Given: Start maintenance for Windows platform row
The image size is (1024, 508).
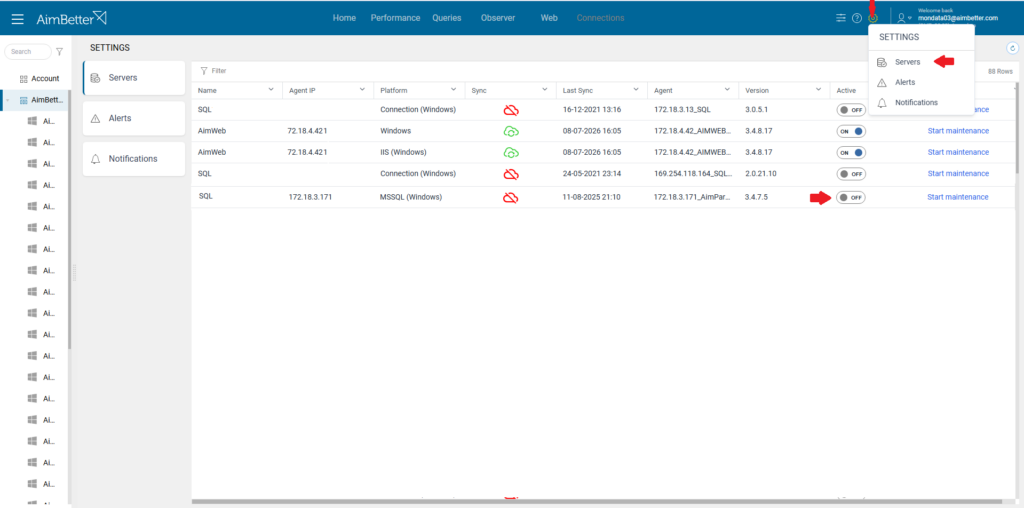Looking at the screenshot, I should point(958,131).
